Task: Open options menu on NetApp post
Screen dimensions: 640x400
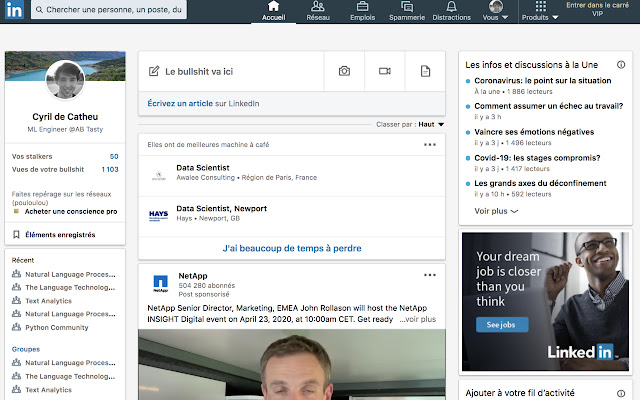Action: (429, 275)
